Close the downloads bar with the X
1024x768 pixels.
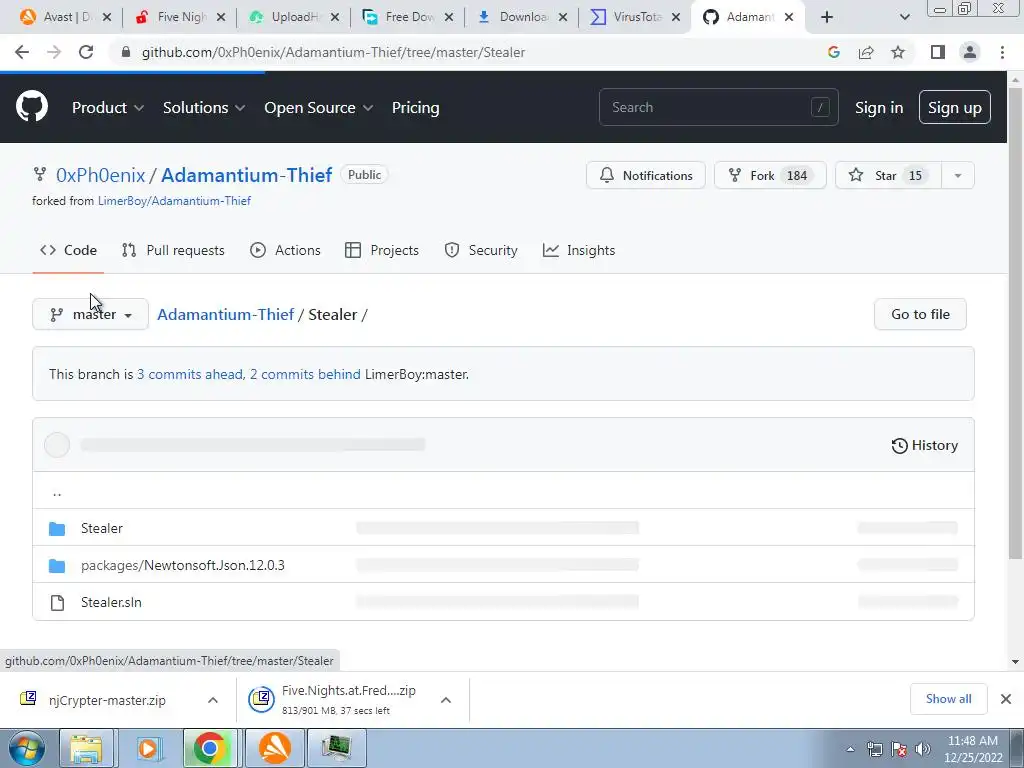1006,699
